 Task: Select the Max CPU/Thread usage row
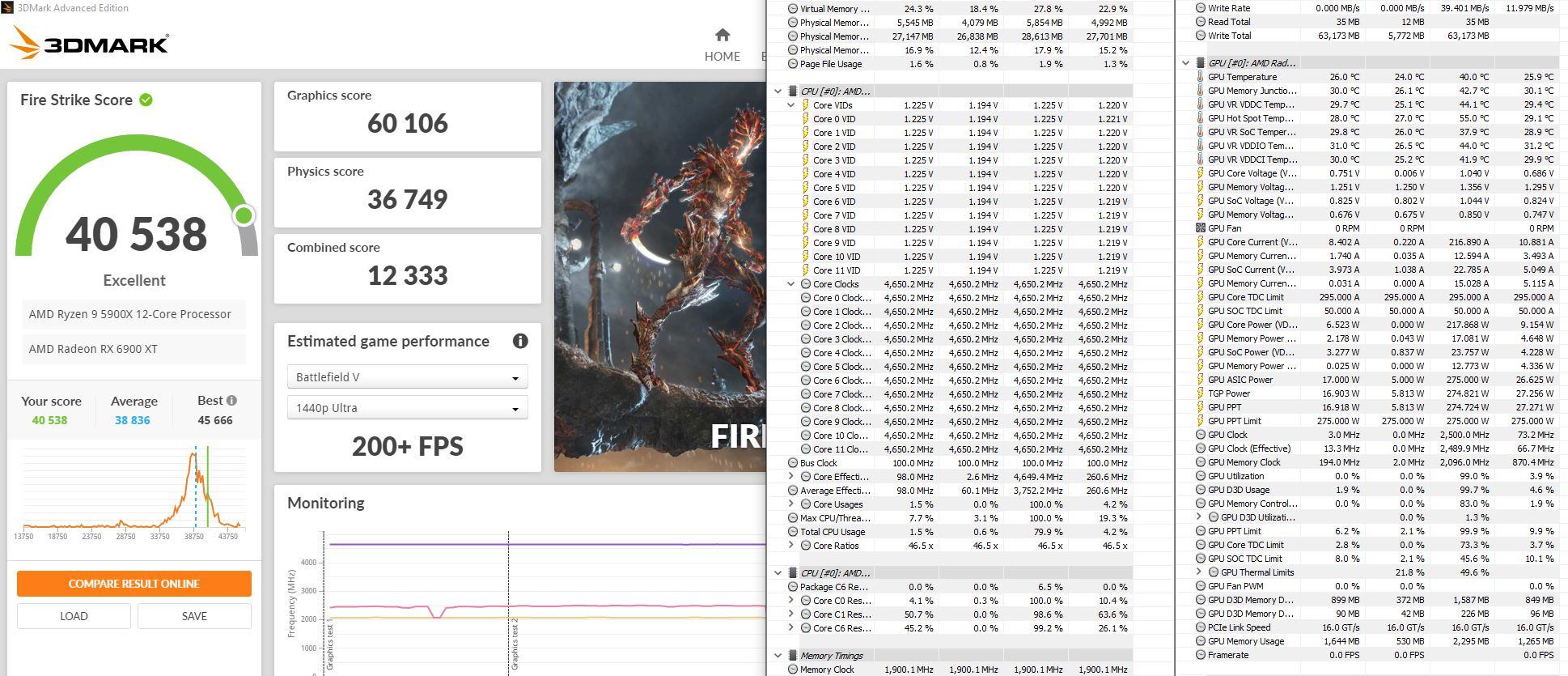(959, 518)
